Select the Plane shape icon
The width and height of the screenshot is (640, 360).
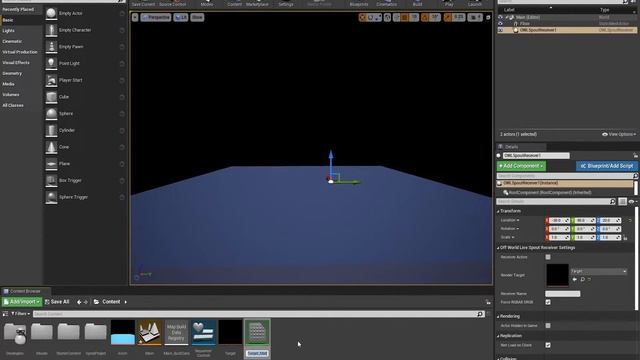pos(51,164)
